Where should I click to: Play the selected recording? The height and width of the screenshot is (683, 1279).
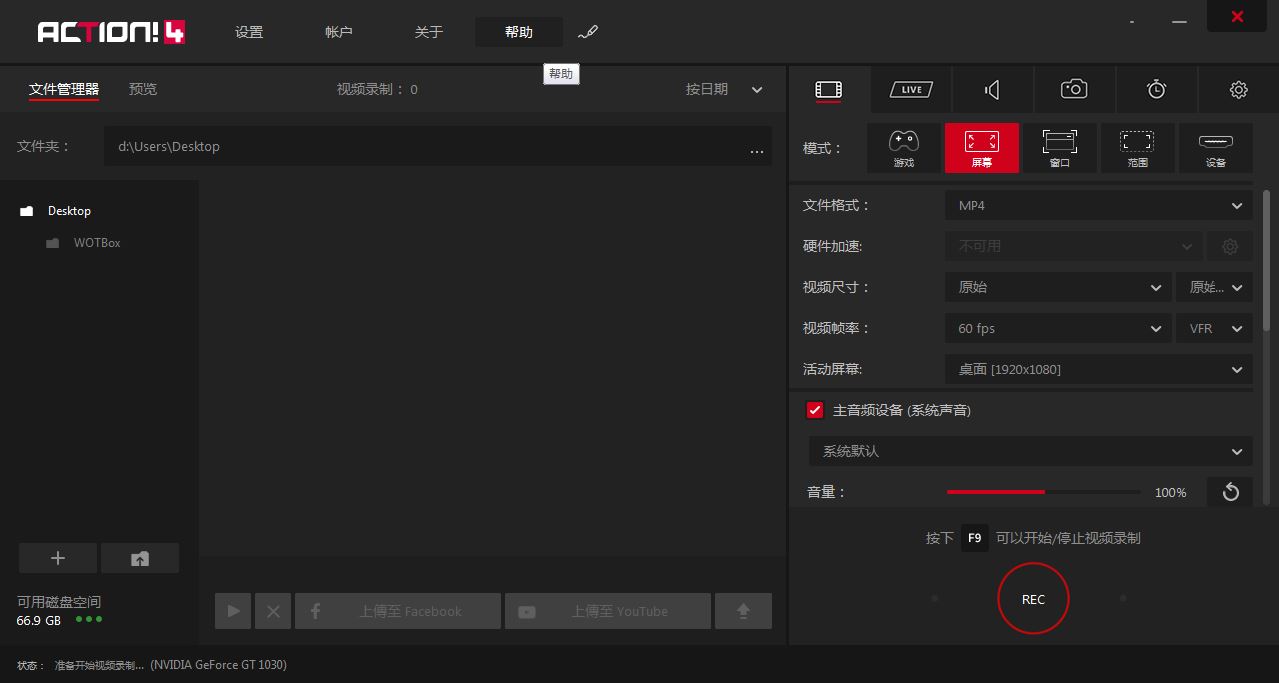(233, 611)
